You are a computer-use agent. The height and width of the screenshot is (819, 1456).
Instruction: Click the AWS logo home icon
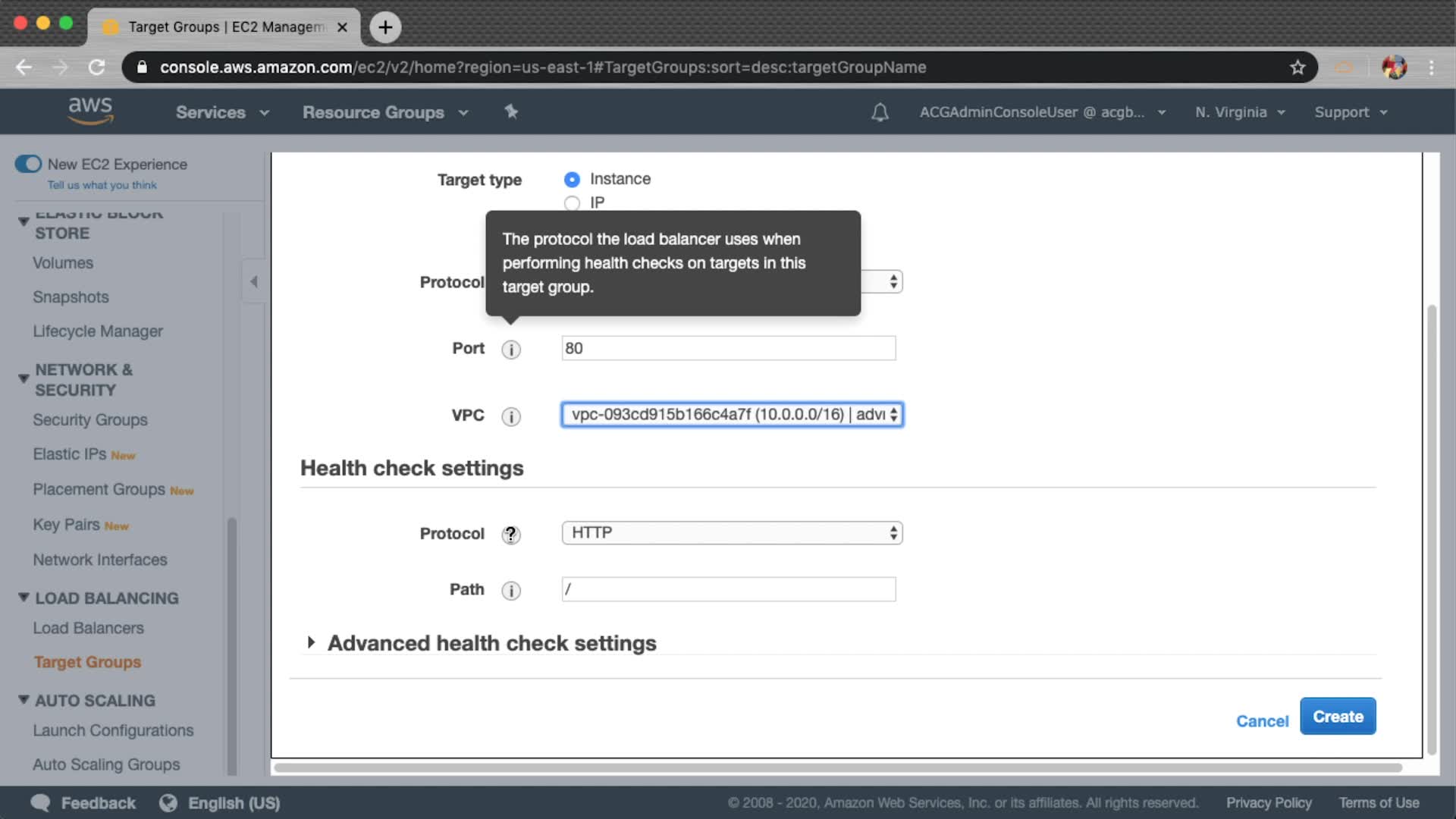click(x=90, y=111)
